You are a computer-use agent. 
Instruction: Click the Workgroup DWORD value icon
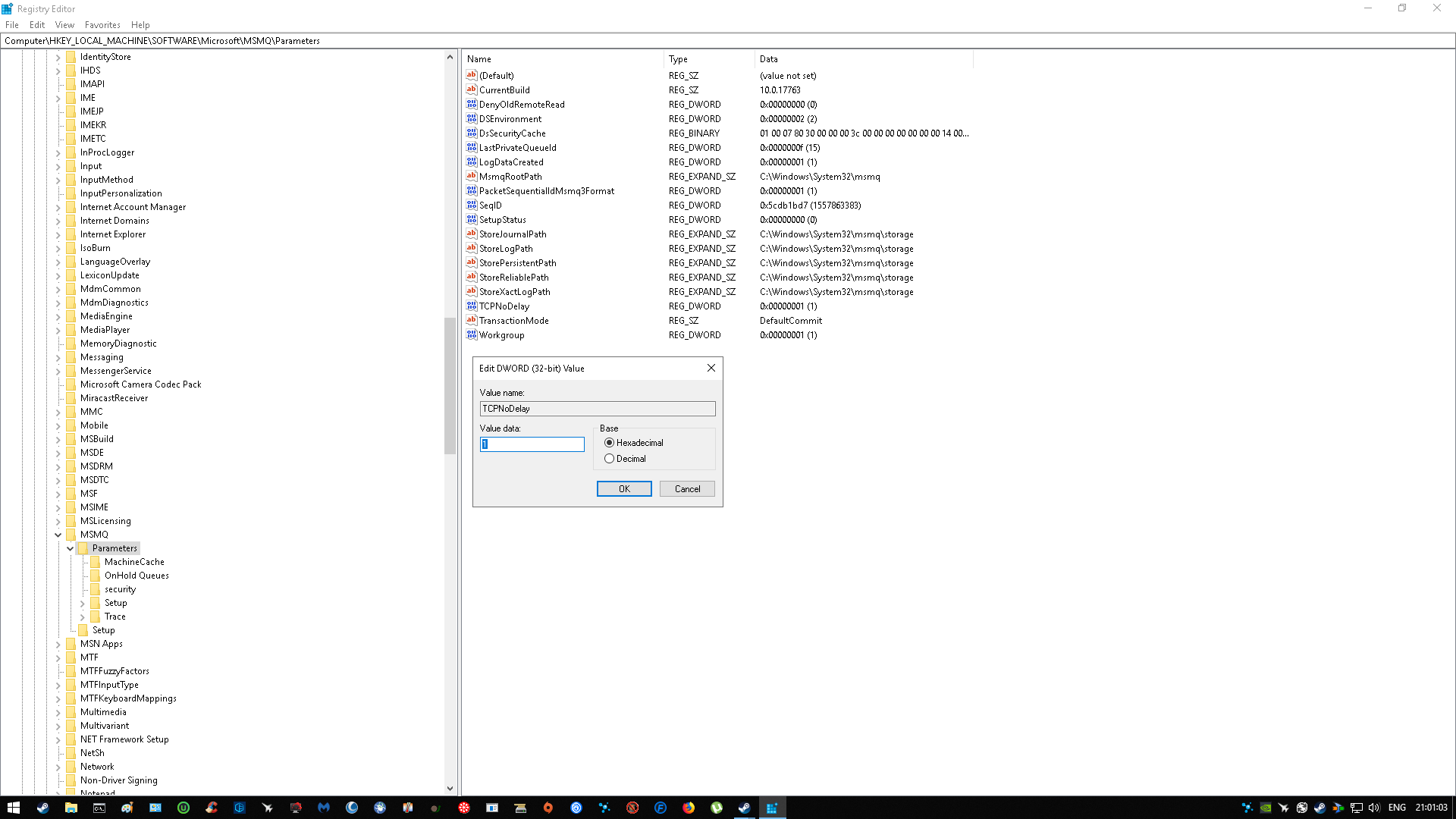pyautogui.click(x=471, y=334)
